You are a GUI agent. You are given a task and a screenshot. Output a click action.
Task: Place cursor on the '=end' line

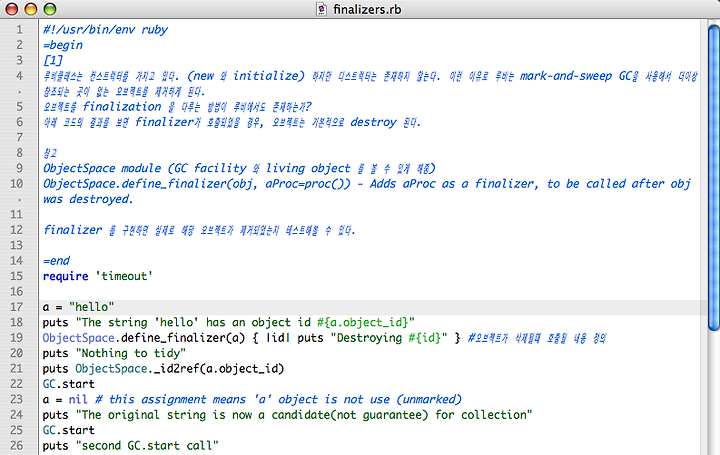[x=56, y=260]
